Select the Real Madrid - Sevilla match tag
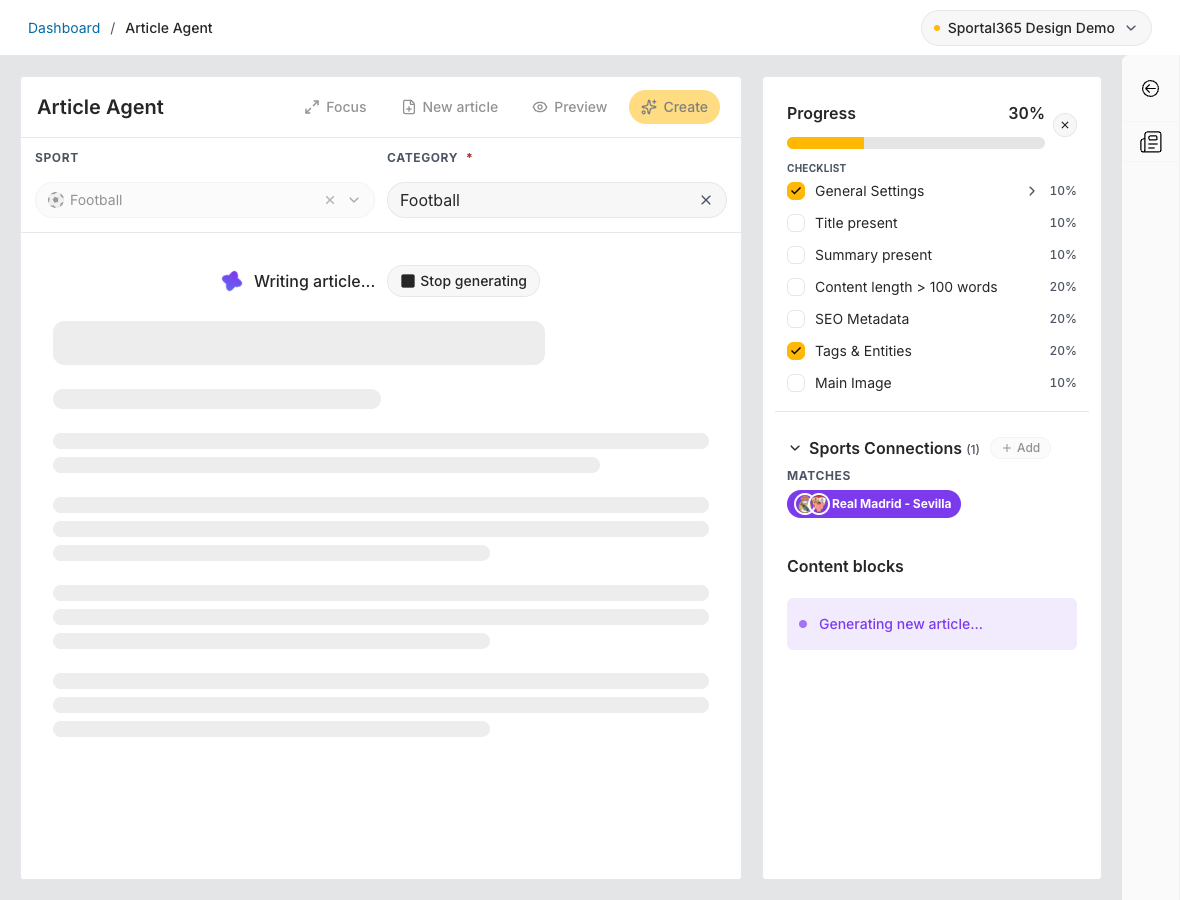 pos(874,504)
